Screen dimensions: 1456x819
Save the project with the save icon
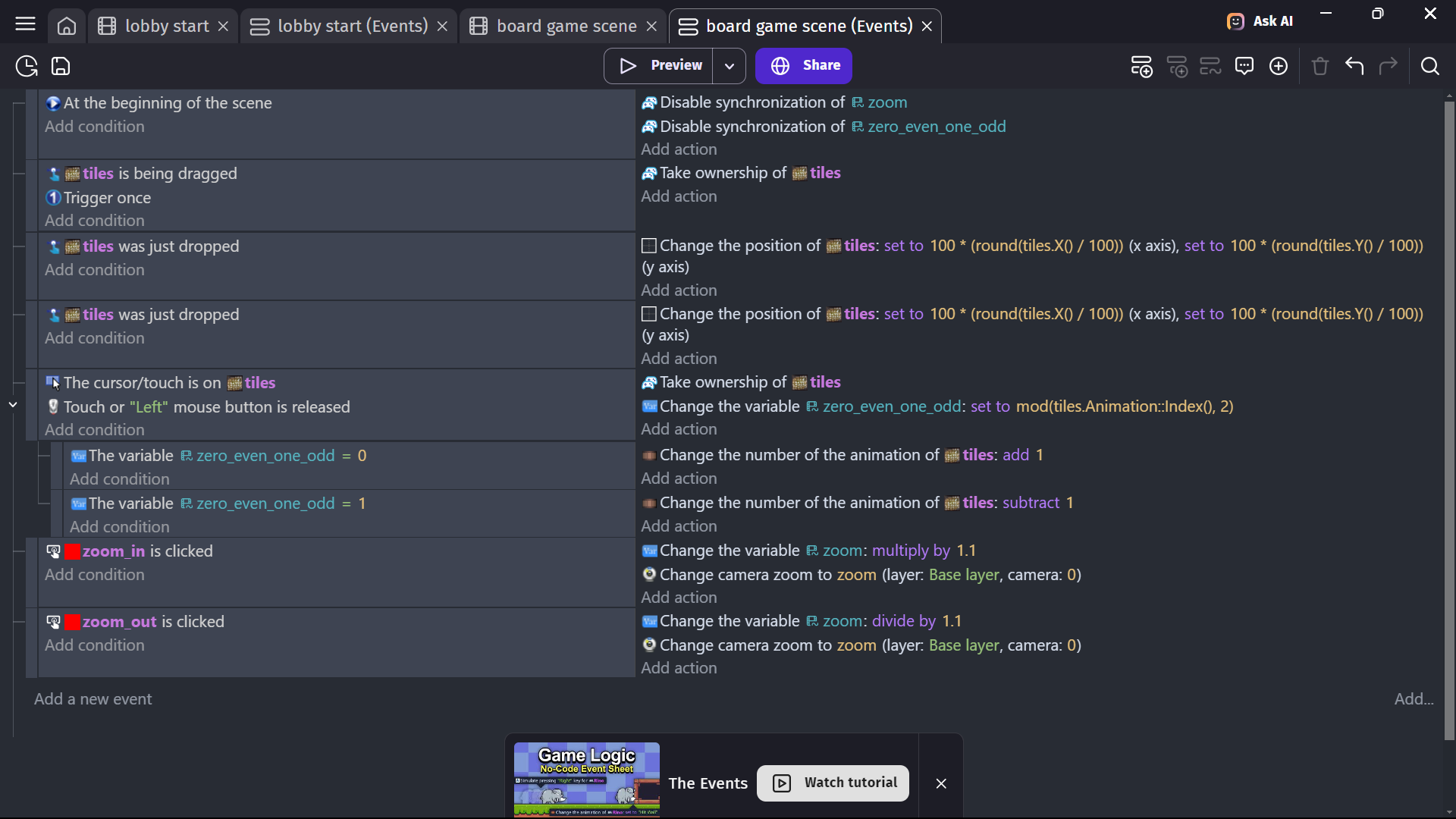(61, 66)
